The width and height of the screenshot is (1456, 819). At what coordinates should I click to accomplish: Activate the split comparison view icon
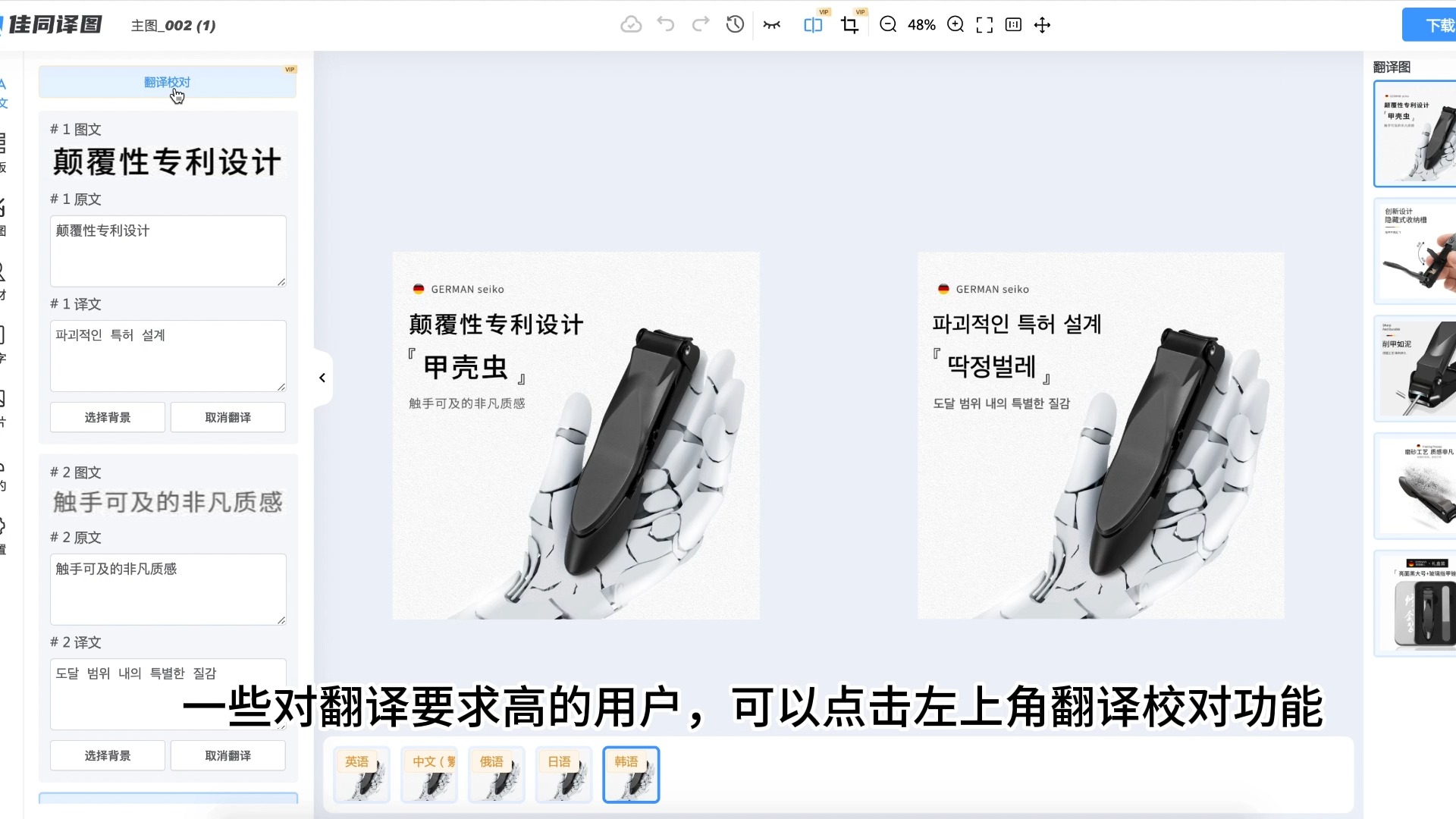pyautogui.click(x=812, y=24)
